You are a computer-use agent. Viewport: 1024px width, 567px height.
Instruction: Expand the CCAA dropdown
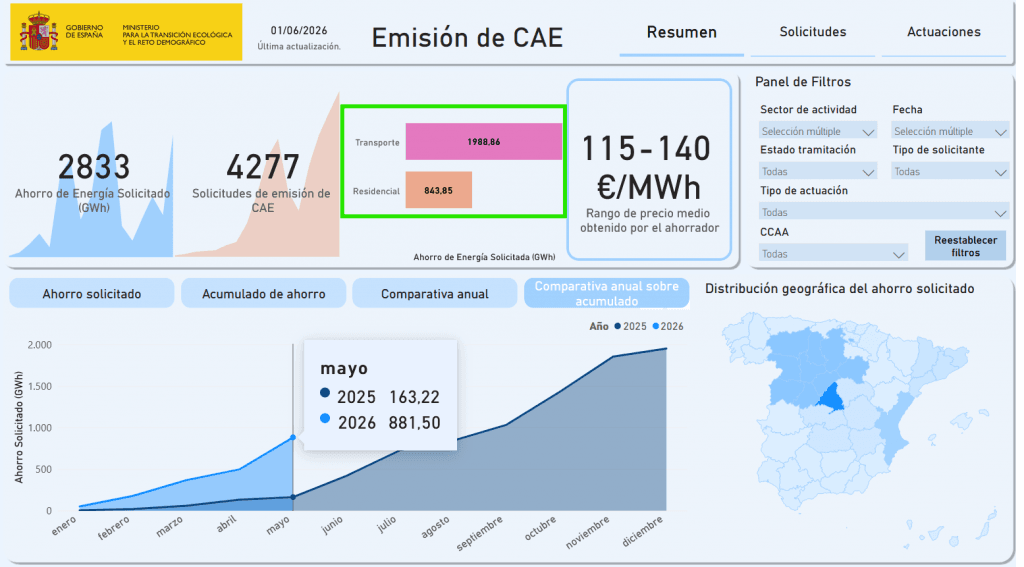[833, 254]
